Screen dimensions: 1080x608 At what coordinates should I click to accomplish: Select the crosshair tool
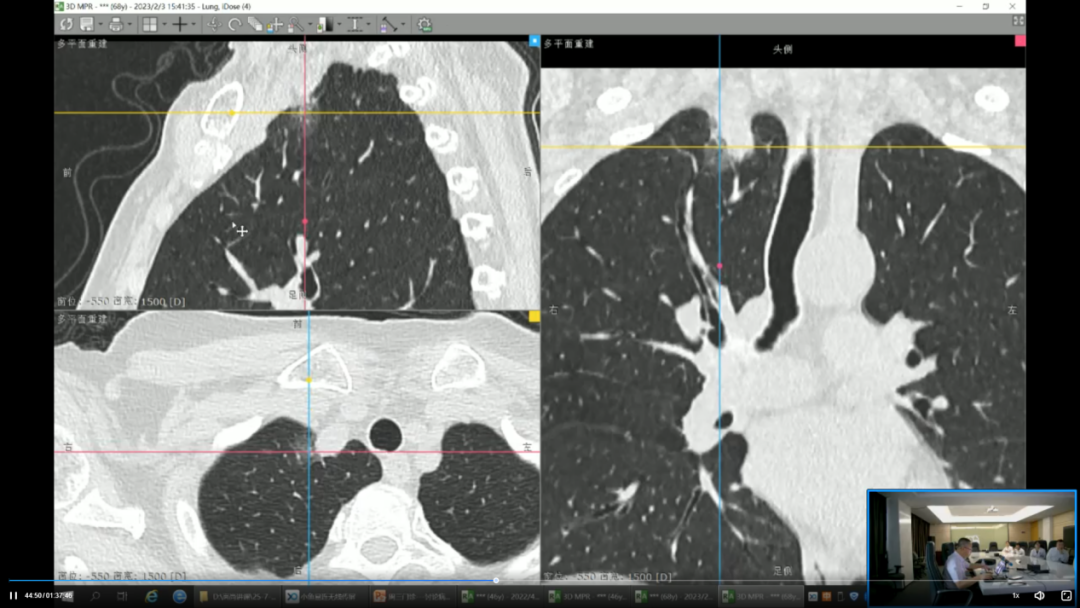(179, 24)
